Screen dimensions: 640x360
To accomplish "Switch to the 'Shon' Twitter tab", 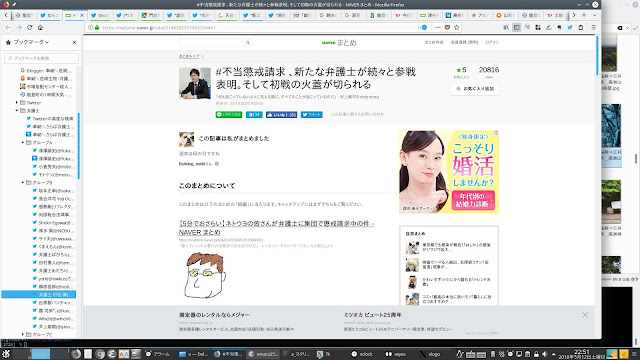I will (x=100, y=15).
